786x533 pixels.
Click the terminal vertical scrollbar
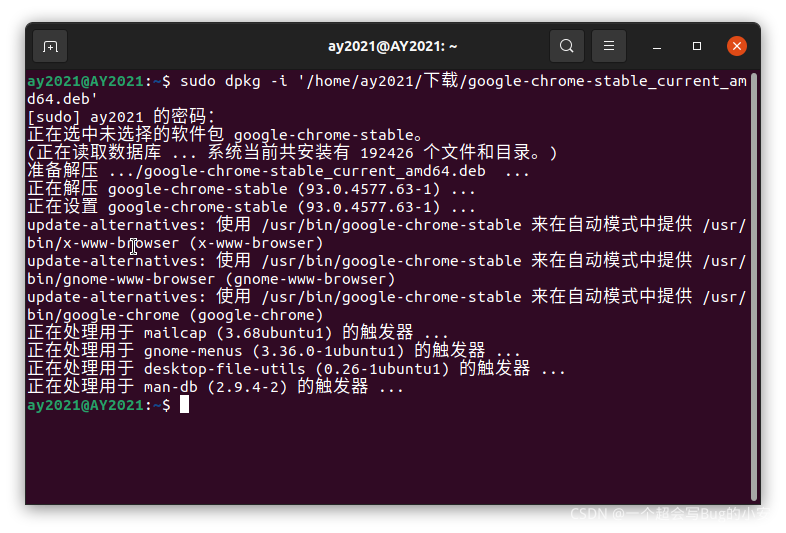tap(753, 286)
